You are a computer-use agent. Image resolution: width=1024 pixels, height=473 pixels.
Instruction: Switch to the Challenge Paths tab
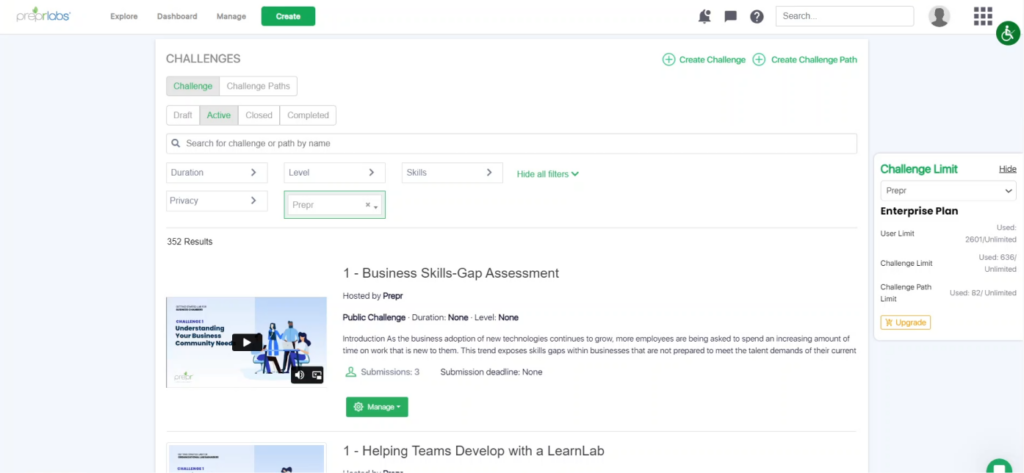point(258,86)
